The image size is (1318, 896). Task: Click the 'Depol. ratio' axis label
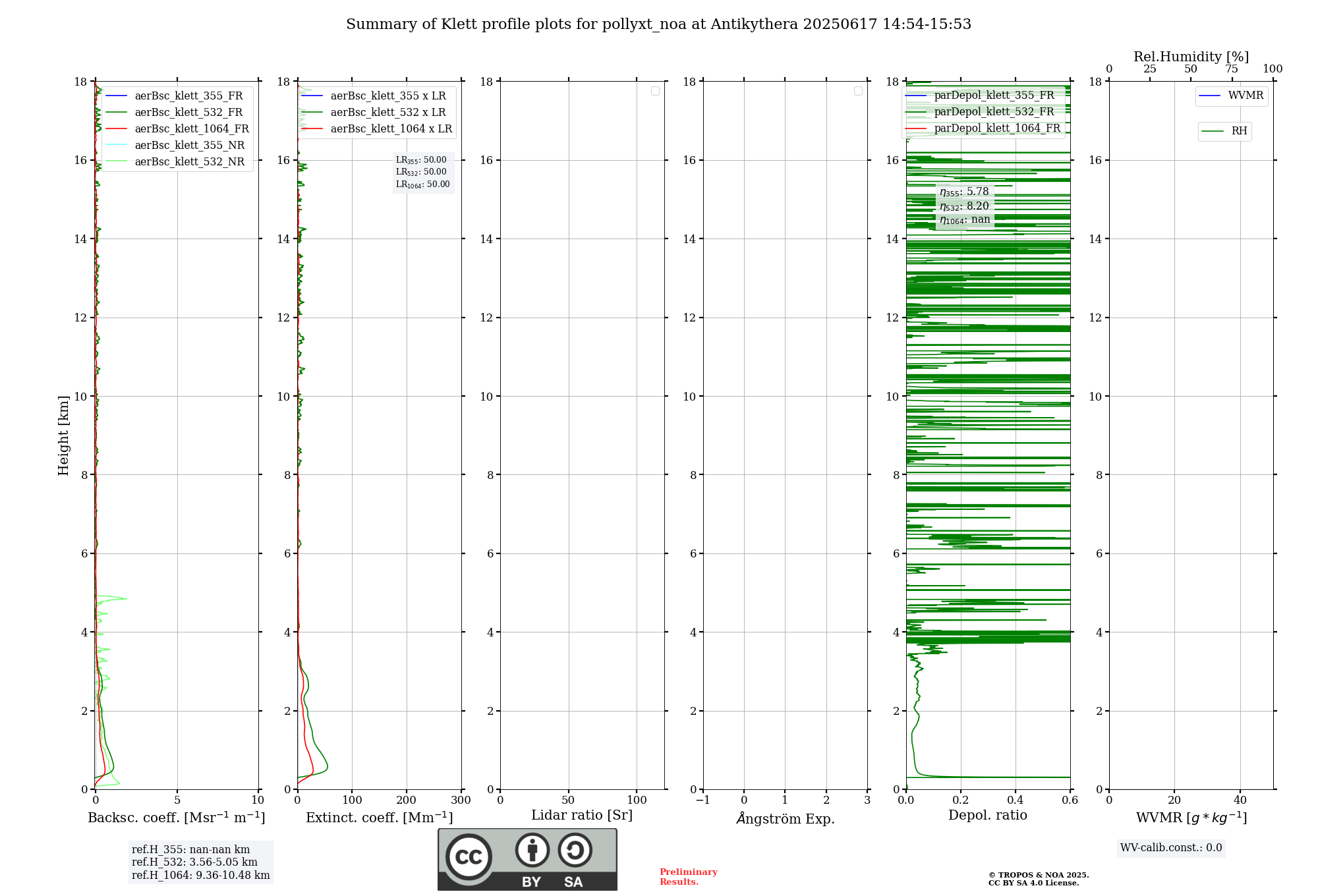point(988,816)
